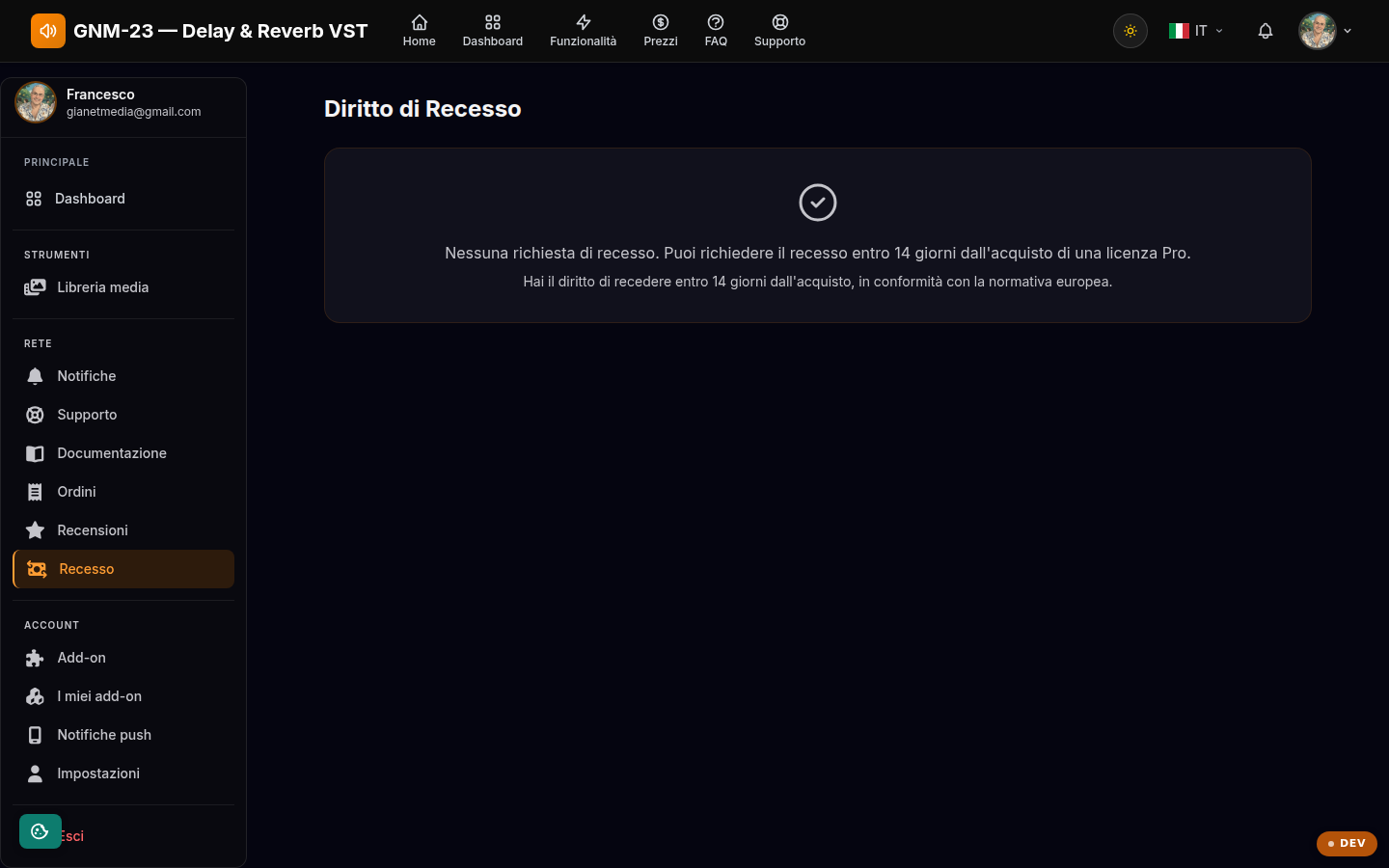Click the Libreria media images icon

point(35,287)
